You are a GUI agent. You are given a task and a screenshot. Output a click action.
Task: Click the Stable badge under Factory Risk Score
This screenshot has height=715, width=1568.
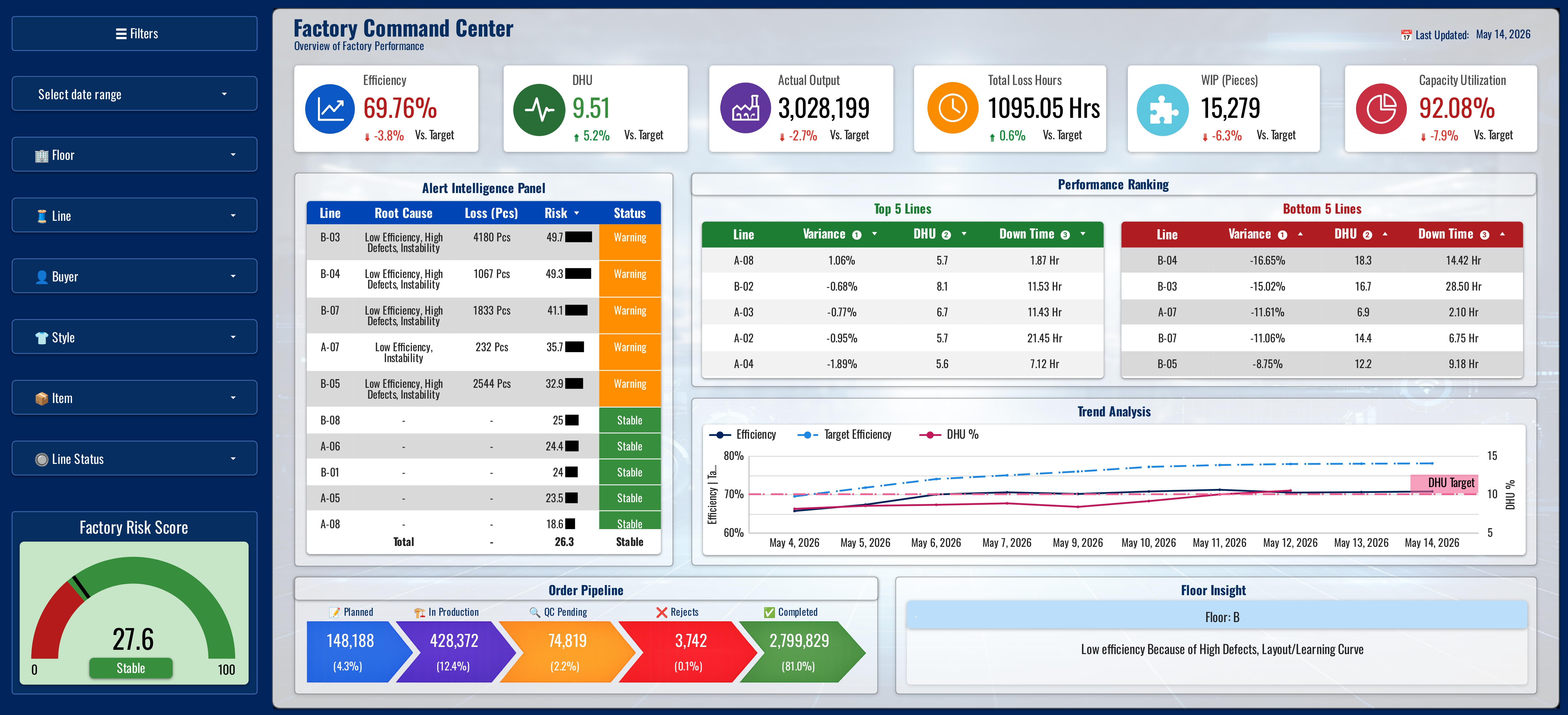pyautogui.click(x=131, y=668)
